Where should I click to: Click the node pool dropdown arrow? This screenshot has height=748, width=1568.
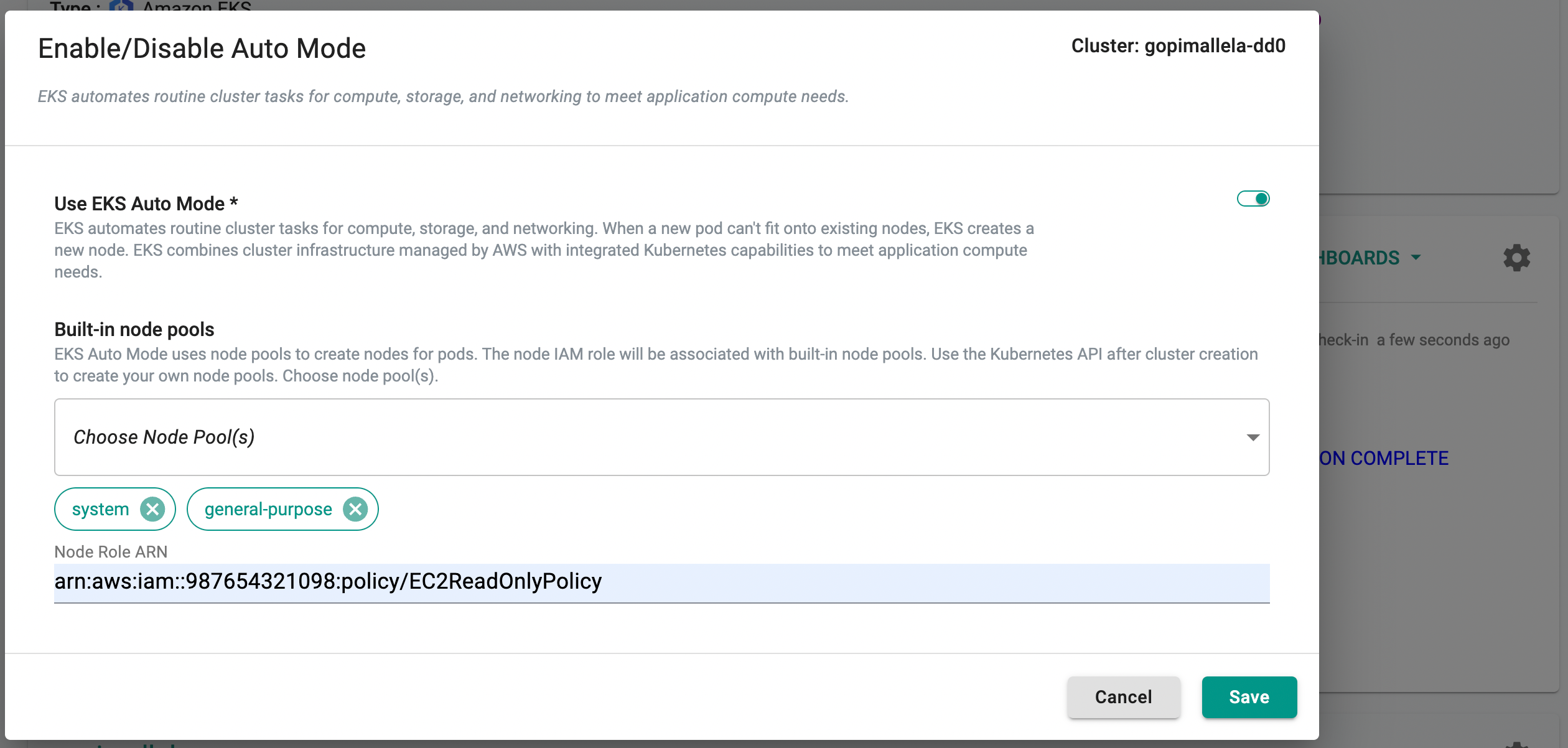1253,437
